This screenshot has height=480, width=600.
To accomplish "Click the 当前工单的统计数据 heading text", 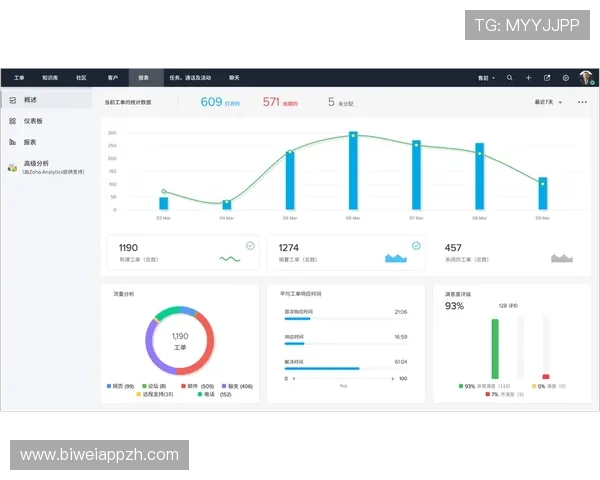I will click(128, 102).
